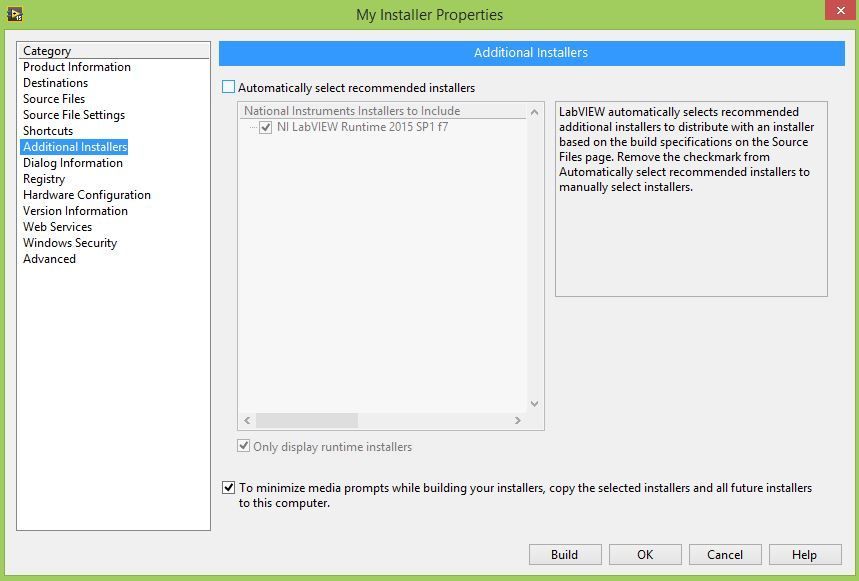859x581 pixels.
Task: Toggle NI LabVIEW Runtime 2015 SP1 f7 checkbox
Action: pos(266,127)
